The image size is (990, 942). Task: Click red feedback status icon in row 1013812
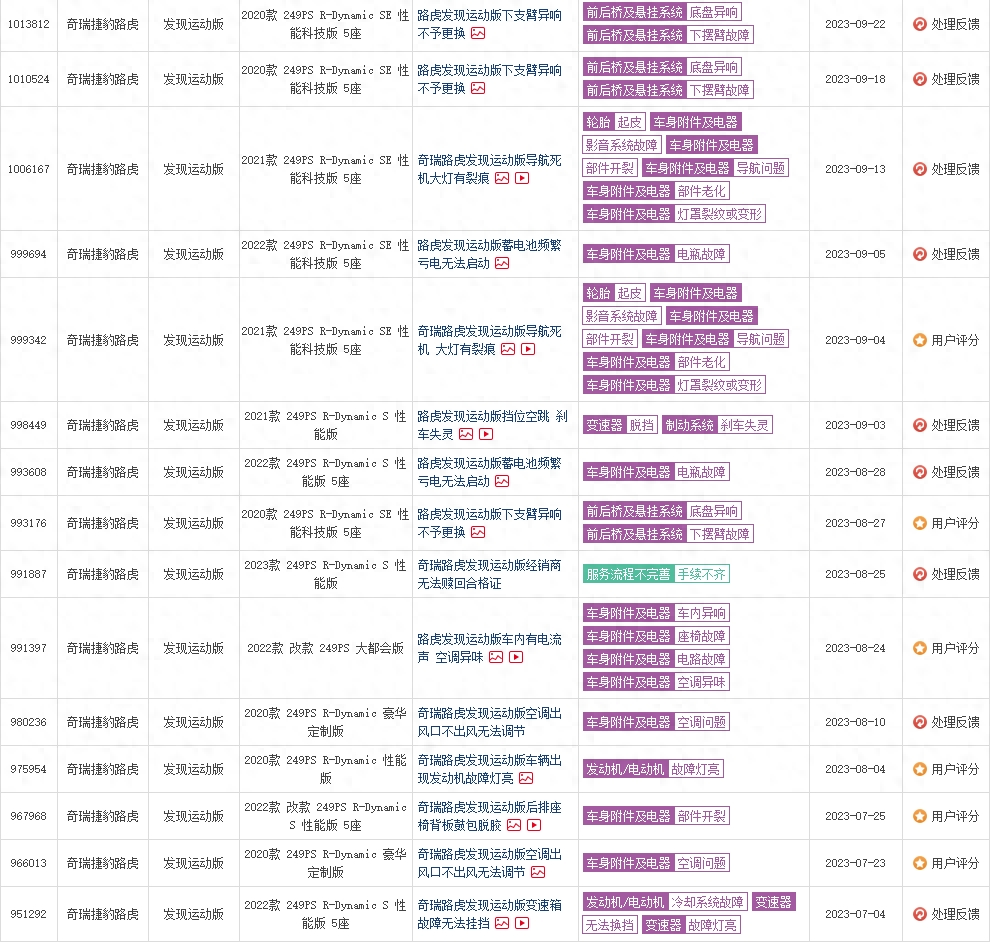920,24
